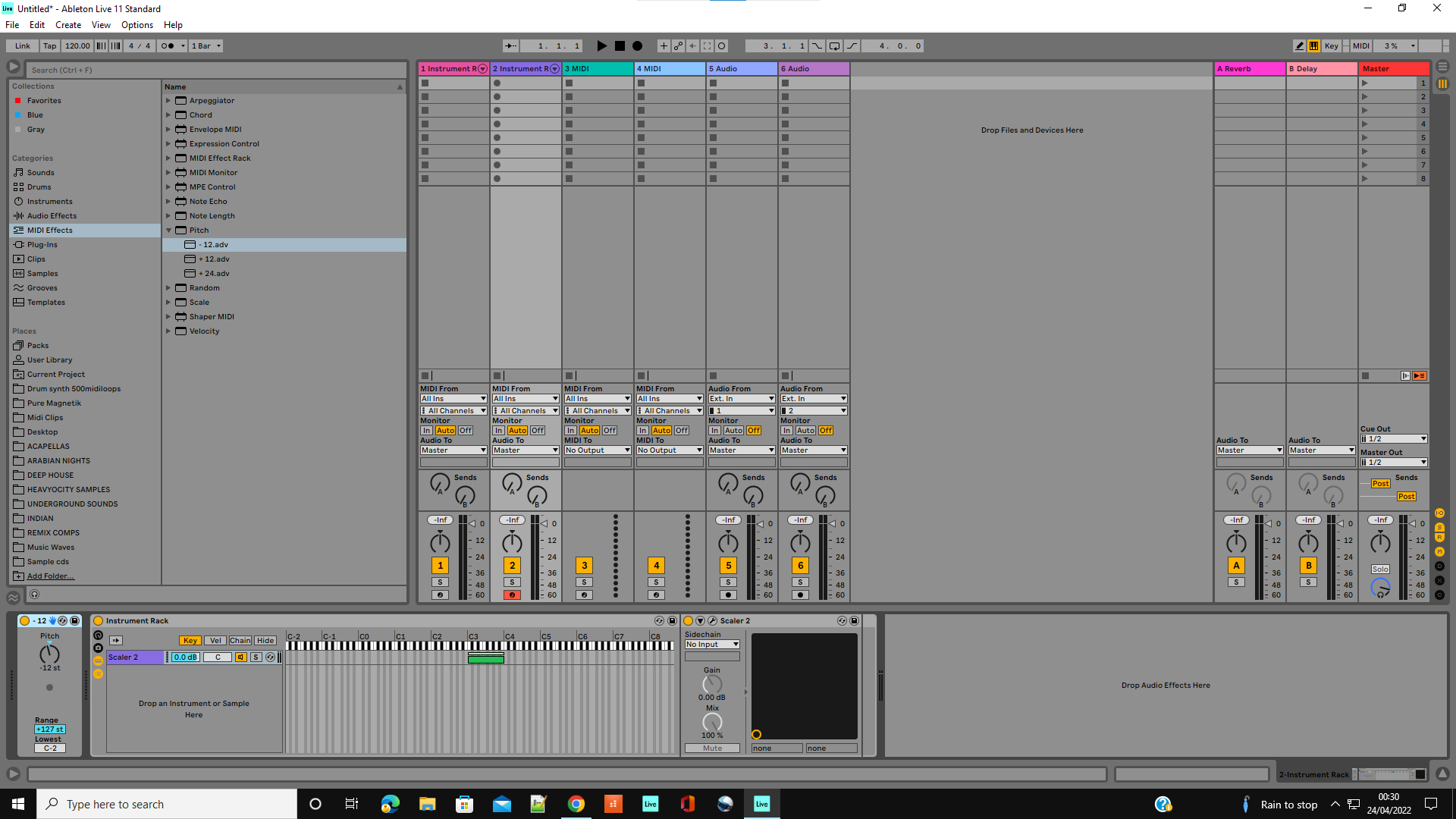Image resolution: width=1456 pixels, height=819 pixels.
Task: Switch to Arrangement View icon
Action: point(1442,67)
